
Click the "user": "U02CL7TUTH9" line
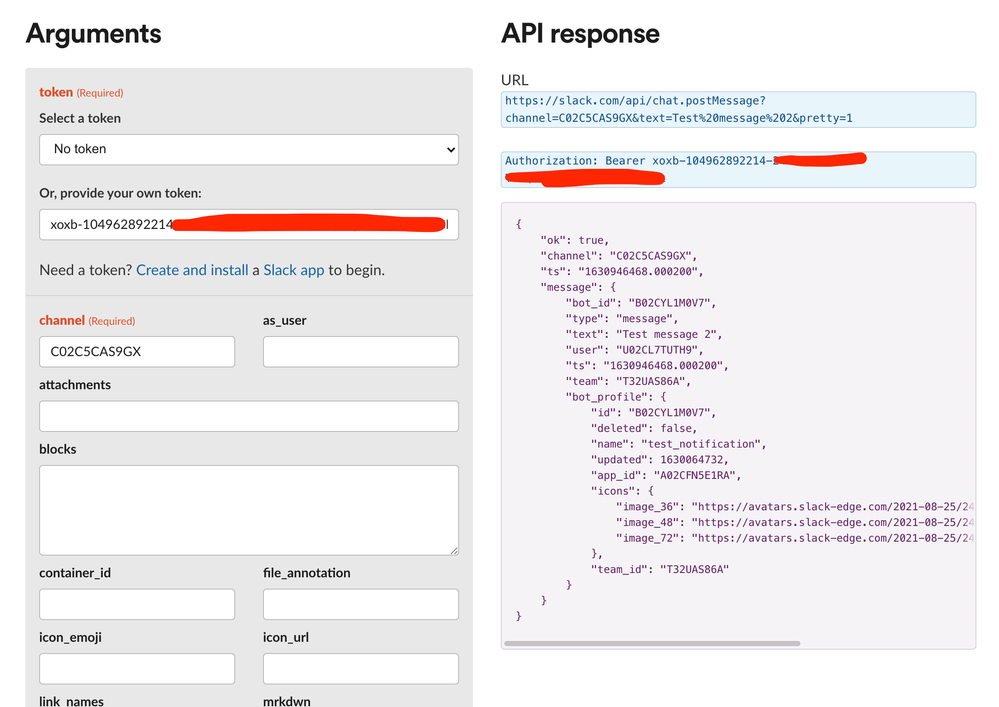pyautogui.click(x=635, y=350)
